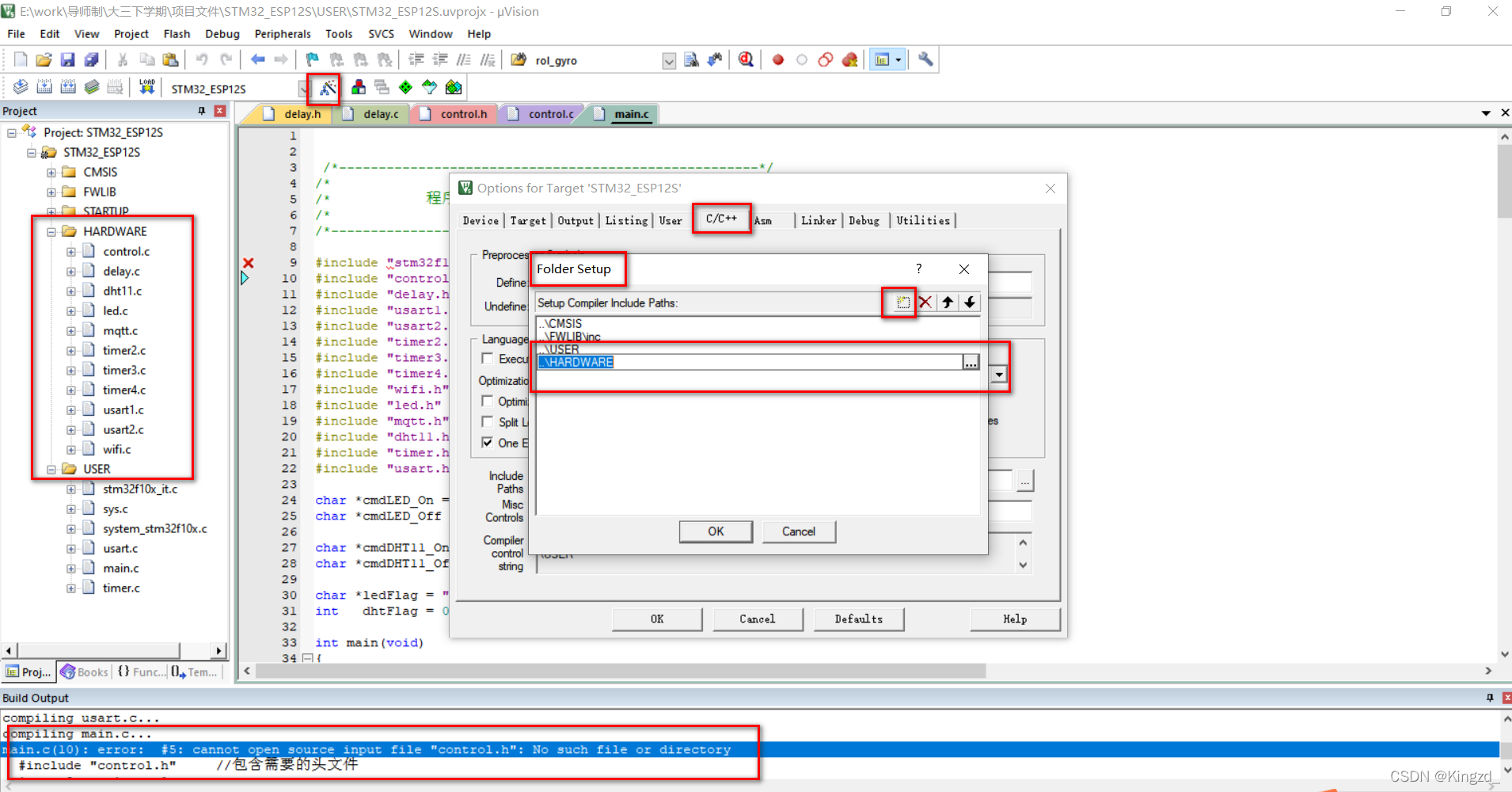Click the New file toolbar icon
This screenshot has height=792, width=1512.
tap(21, 59)
